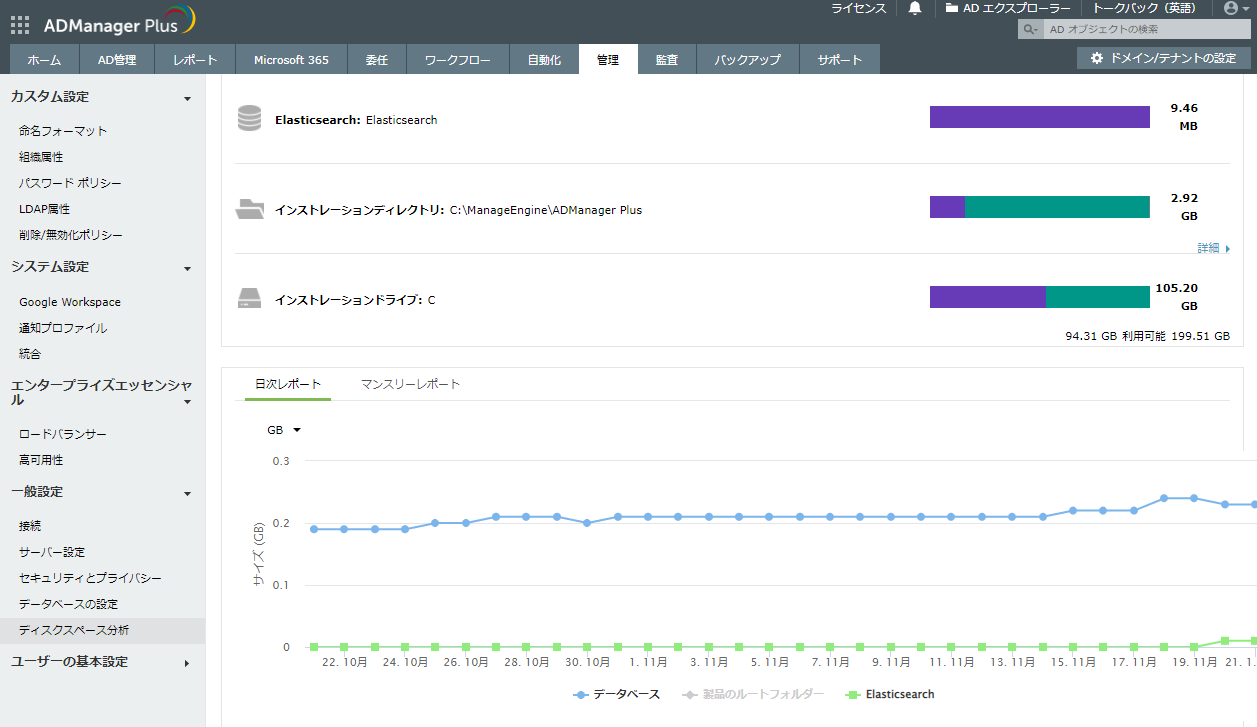Click the search magnifier icon
Image resolution: width=1257 pixels, height=727 pixels.
[x=1029, y=30]
